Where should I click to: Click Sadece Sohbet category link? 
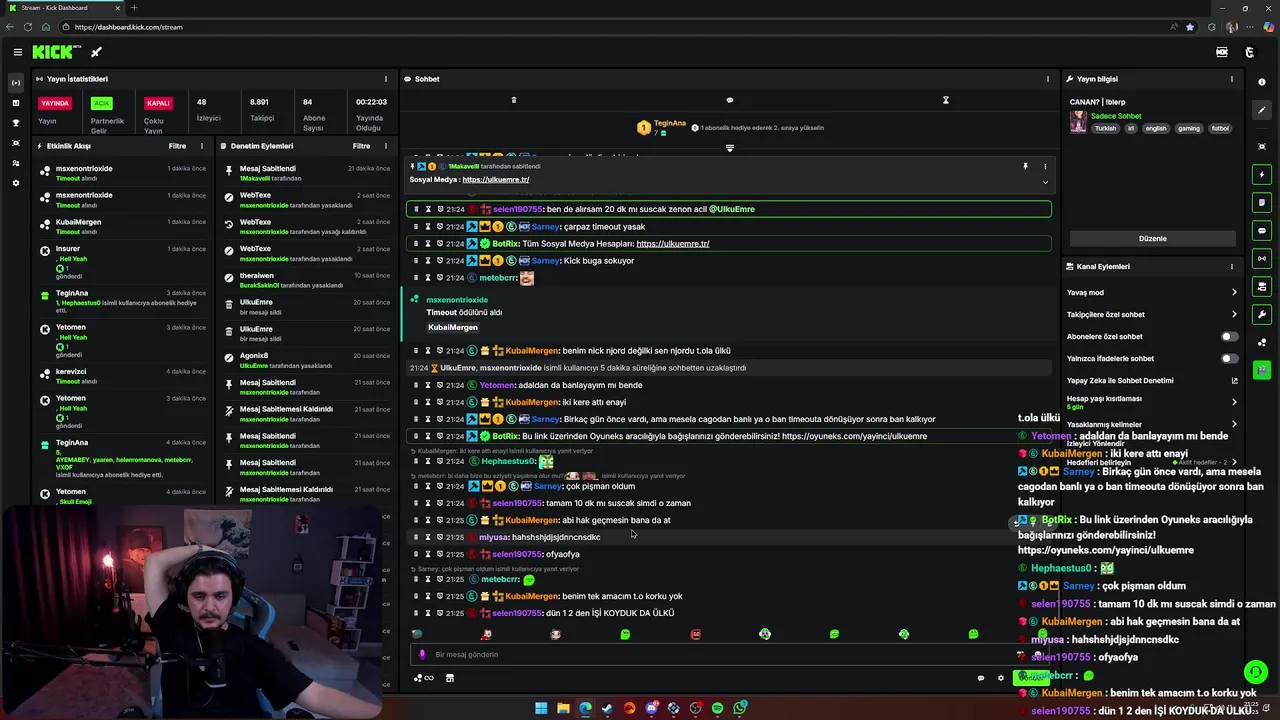[x=1116, y=116]
